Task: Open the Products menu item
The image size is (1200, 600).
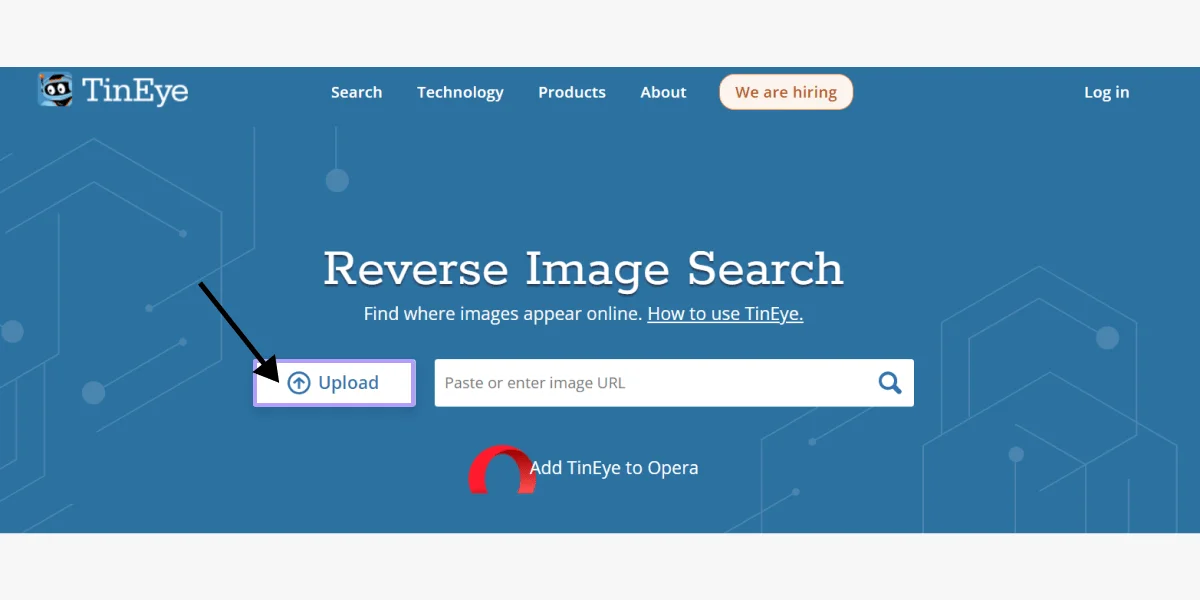Action: tap(572, 92)
